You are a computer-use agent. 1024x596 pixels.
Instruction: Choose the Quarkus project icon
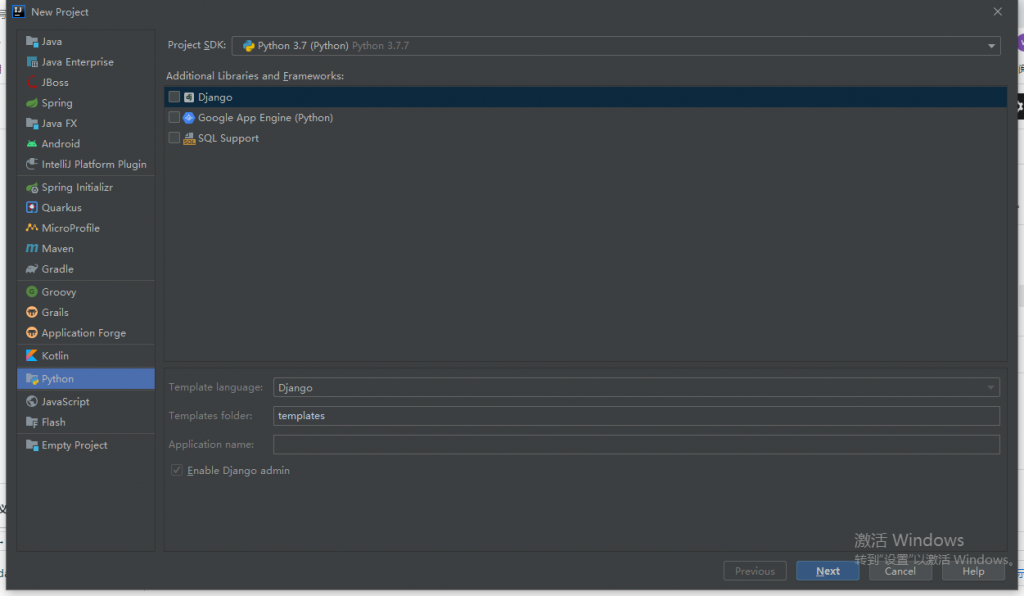[31, 208]
